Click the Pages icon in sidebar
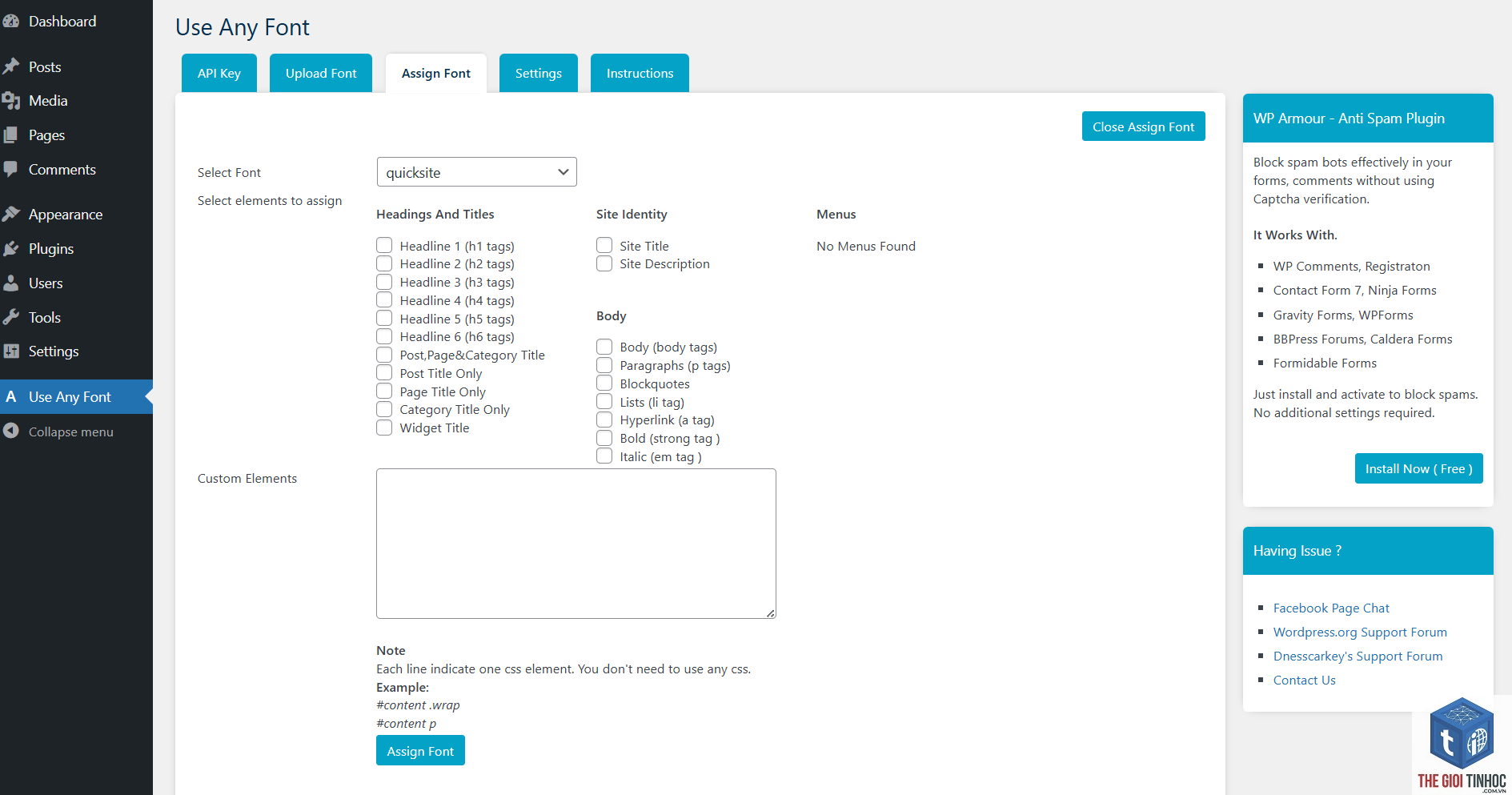This screenshot has height=795, width=1512. pyautogui.click(x=10, y=135)
